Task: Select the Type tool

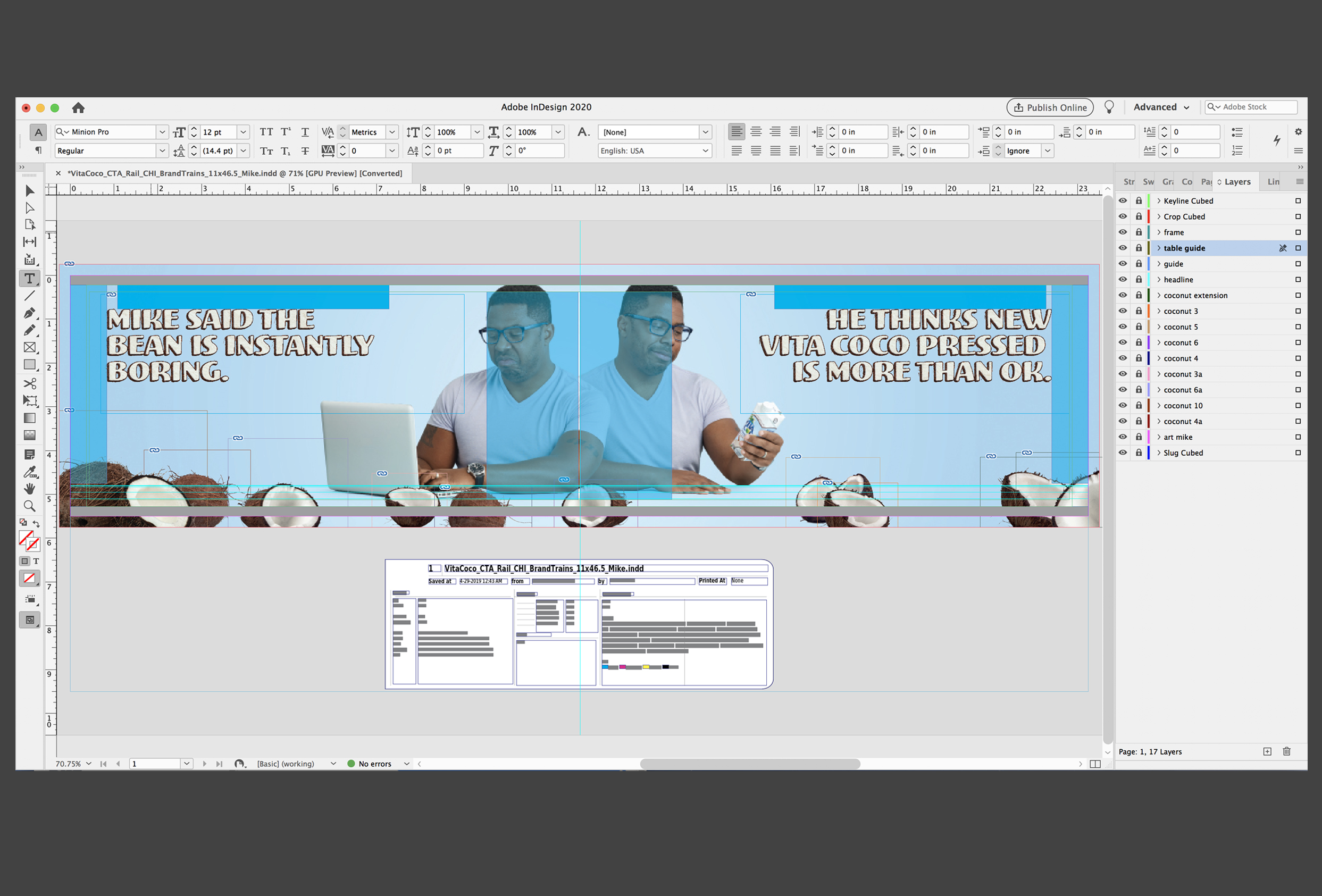Action: pos(30,278)
